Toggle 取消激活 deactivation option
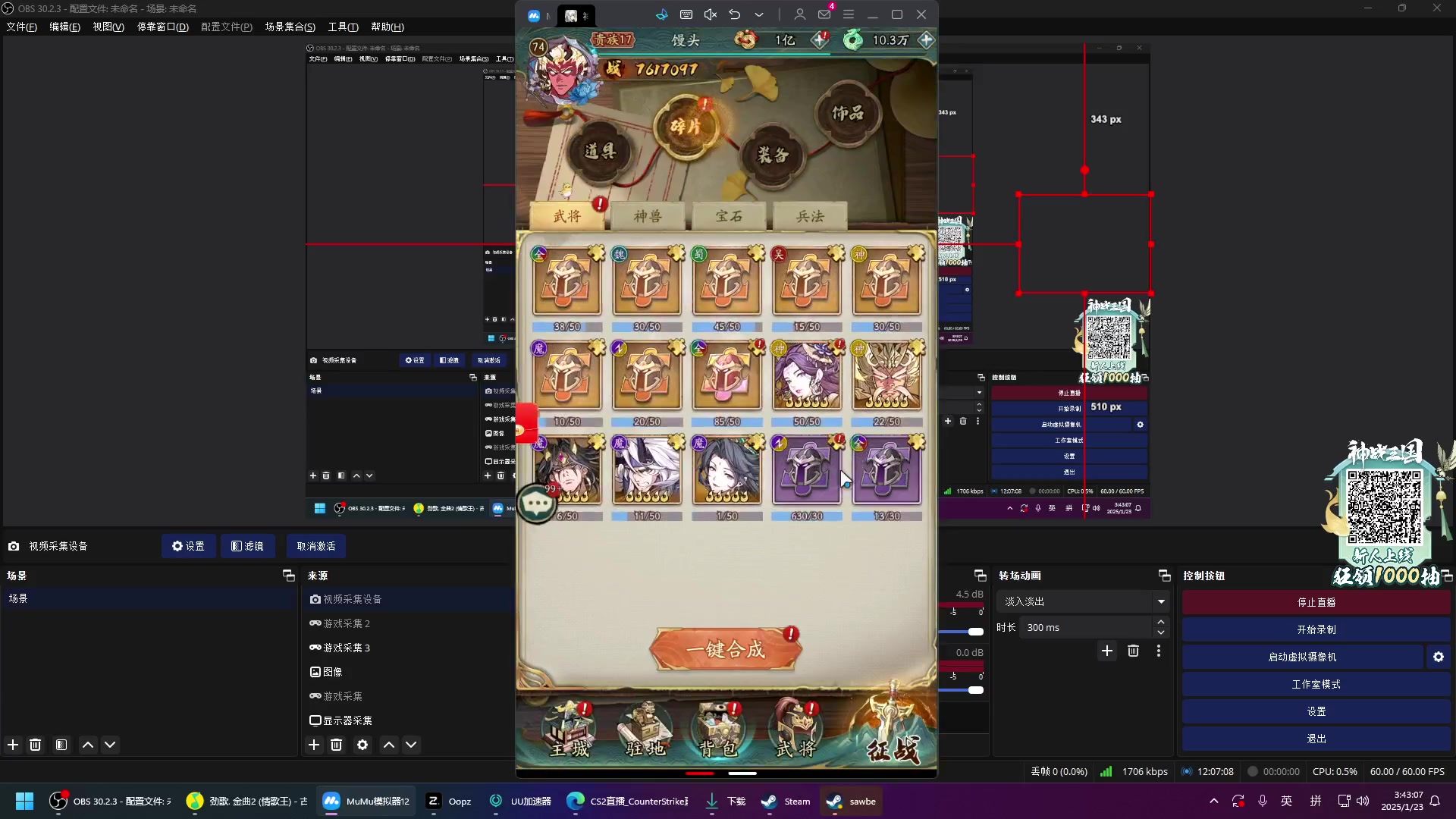 tap(315, 546)
